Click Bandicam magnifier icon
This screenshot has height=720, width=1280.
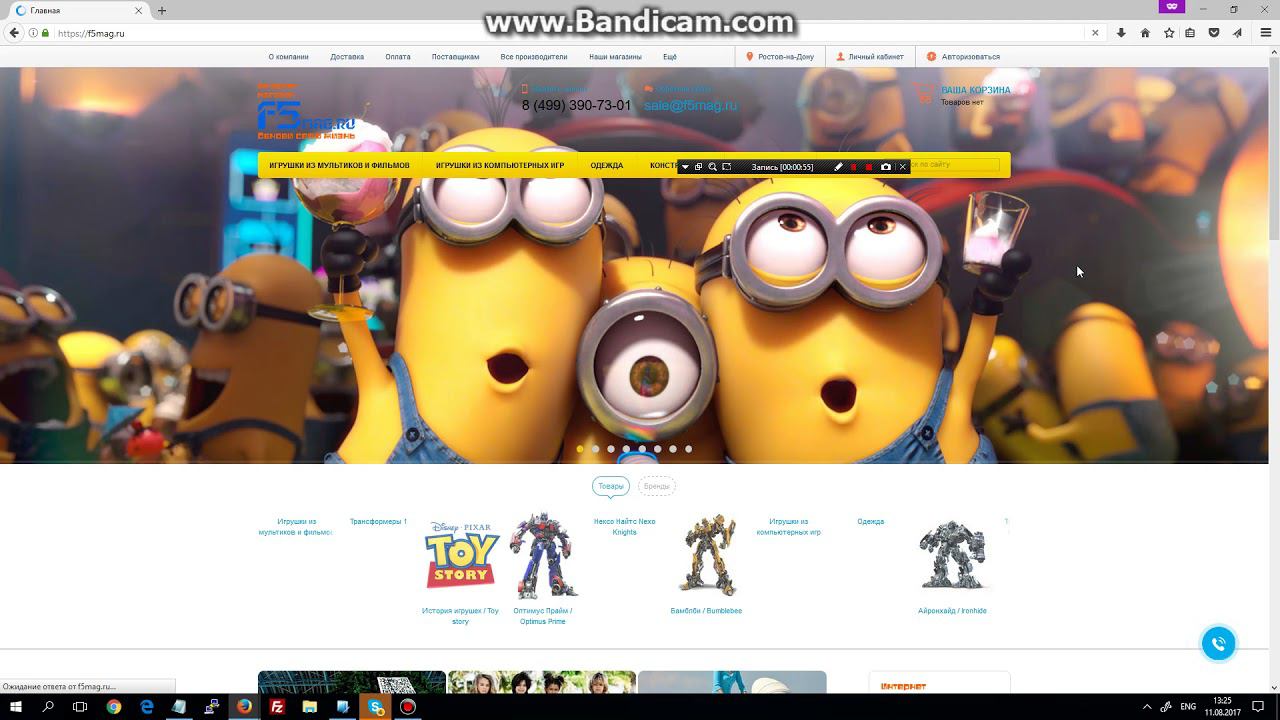[712, 167]
